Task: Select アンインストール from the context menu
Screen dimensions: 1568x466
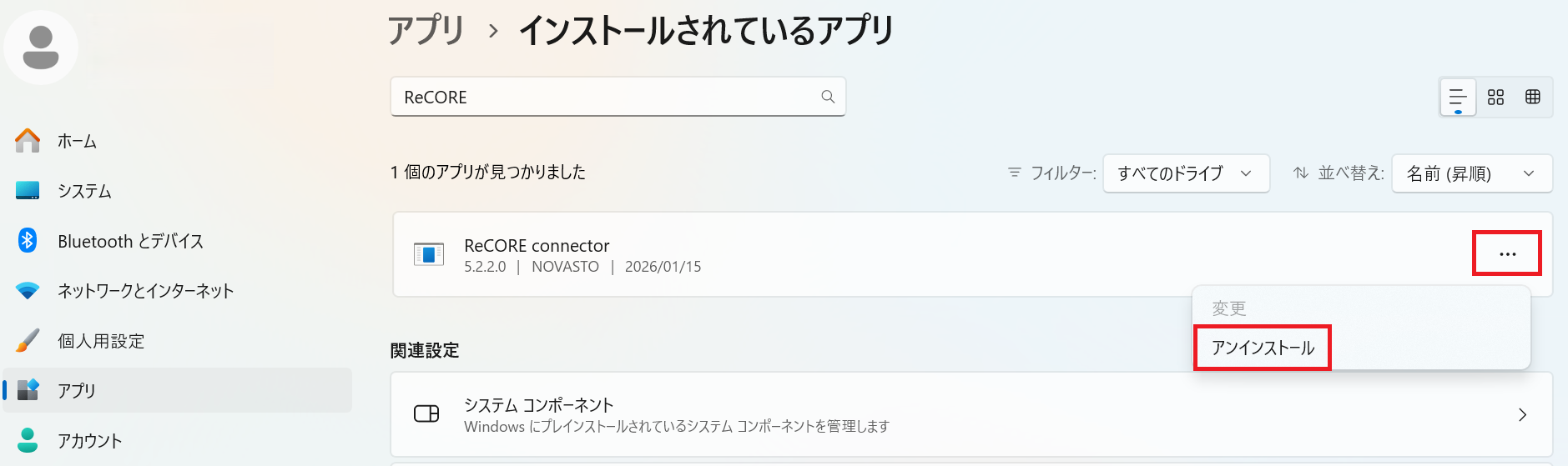Action: tap(1263, 348)
